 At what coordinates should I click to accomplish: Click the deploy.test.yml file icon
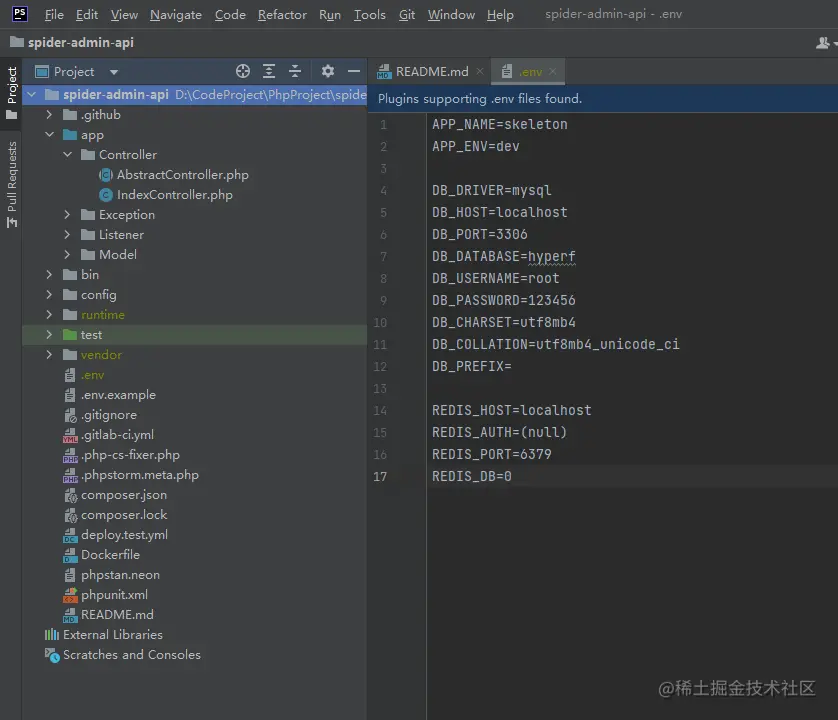click(x=70, y=535)
